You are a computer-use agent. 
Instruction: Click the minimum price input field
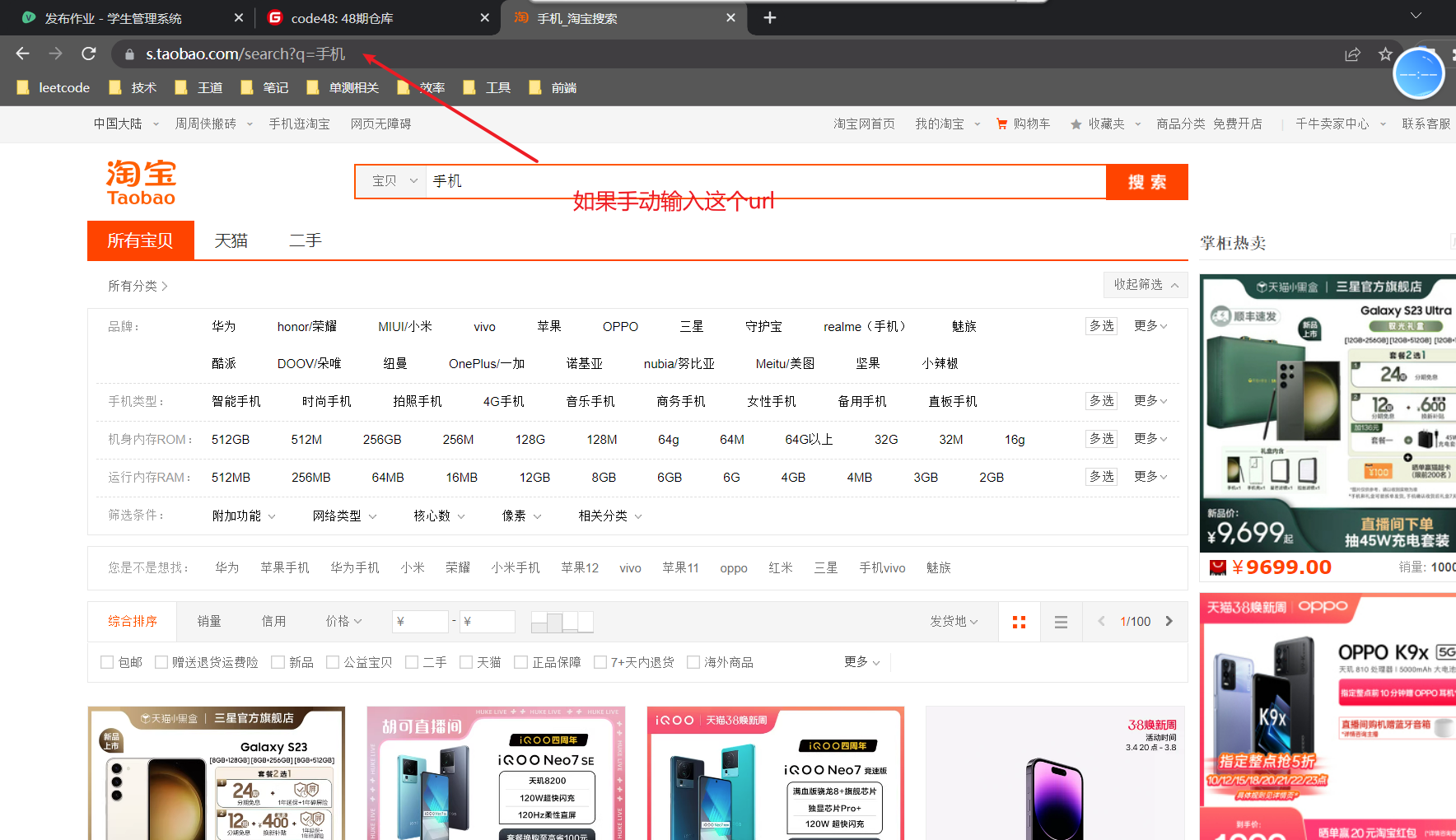coord(419,622)
